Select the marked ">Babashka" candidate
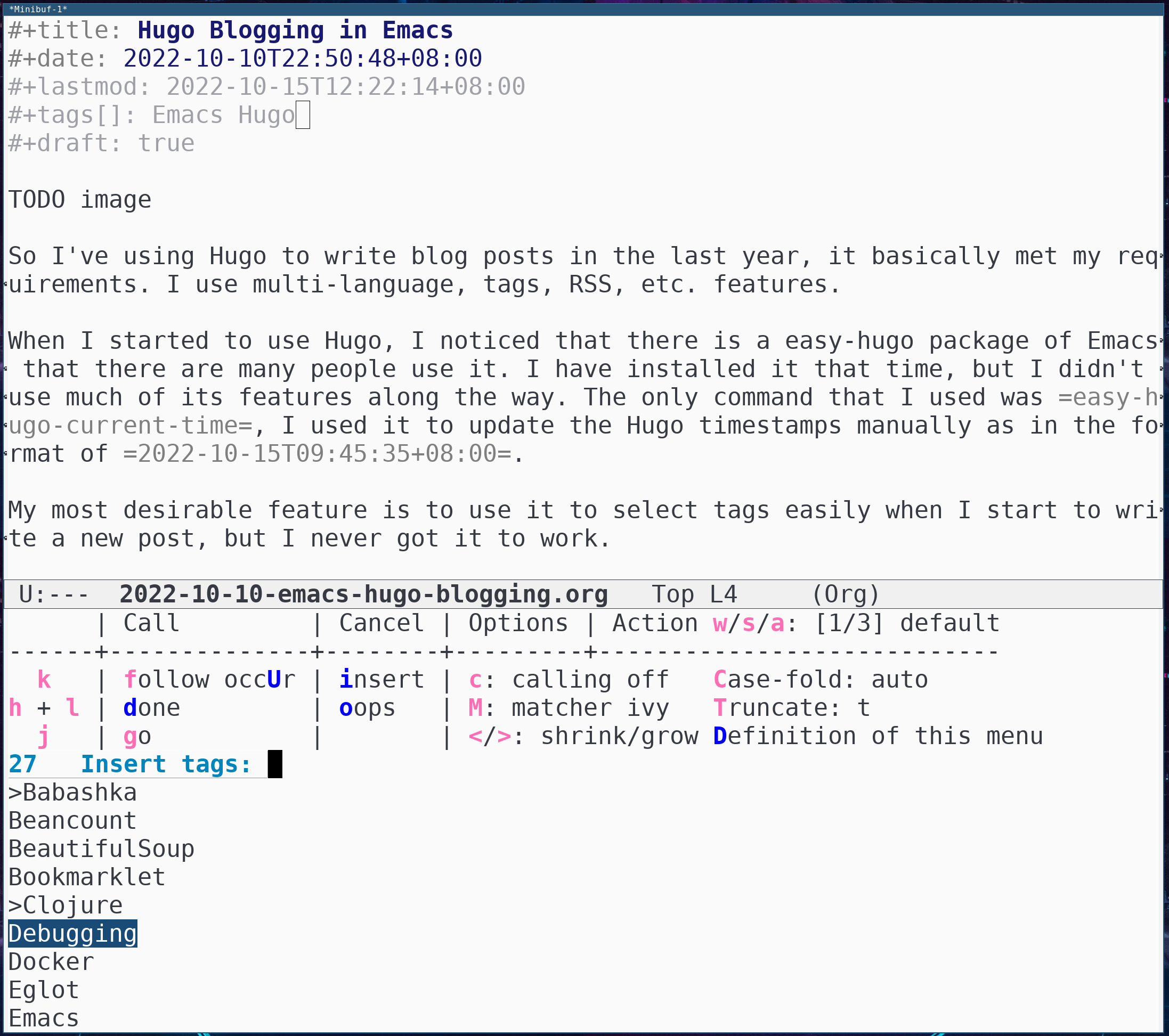1169x1036 pixels. click(x=72, y=792)
